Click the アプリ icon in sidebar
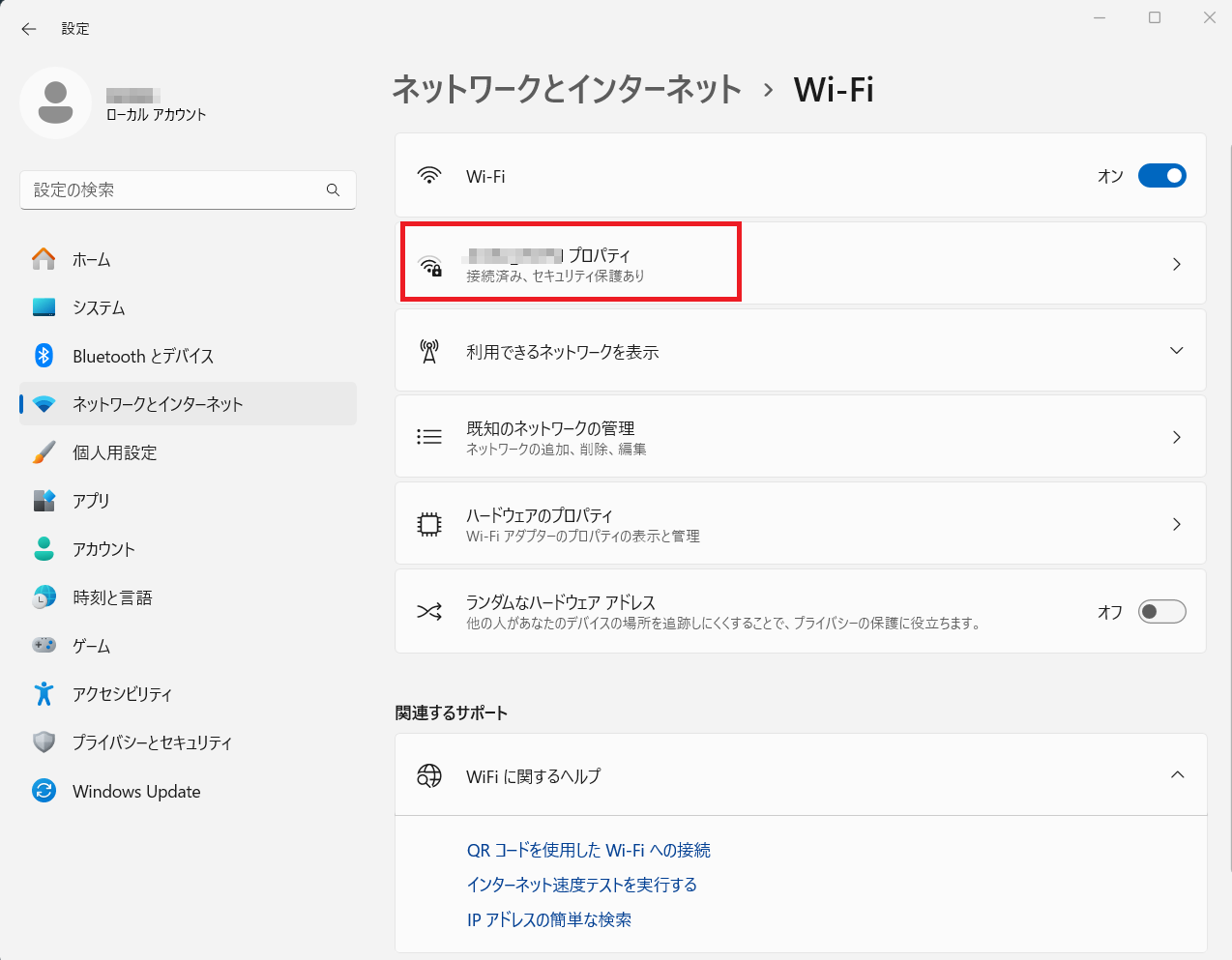The width and height of the screenshot is (1232, 960). tap(44, 501)
